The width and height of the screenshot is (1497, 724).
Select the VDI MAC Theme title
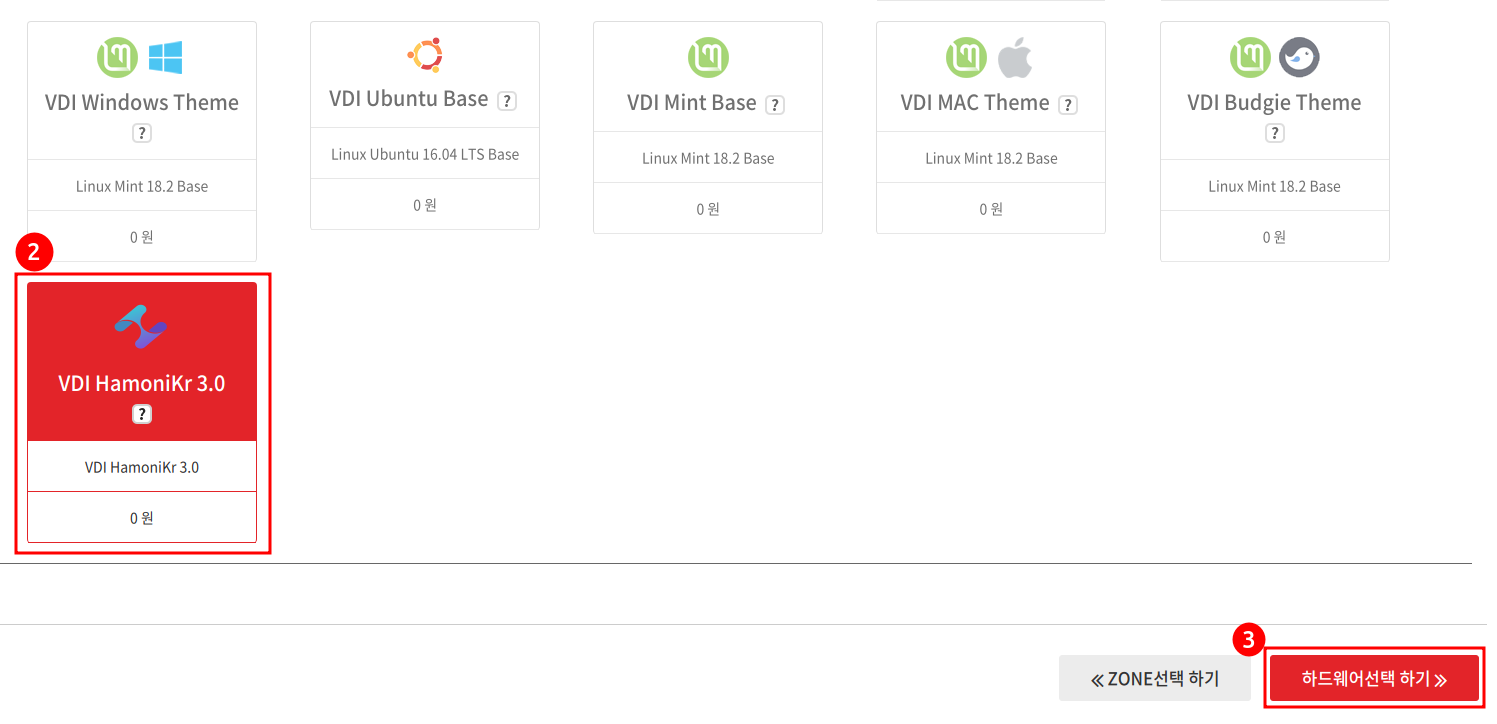[975, 103]
